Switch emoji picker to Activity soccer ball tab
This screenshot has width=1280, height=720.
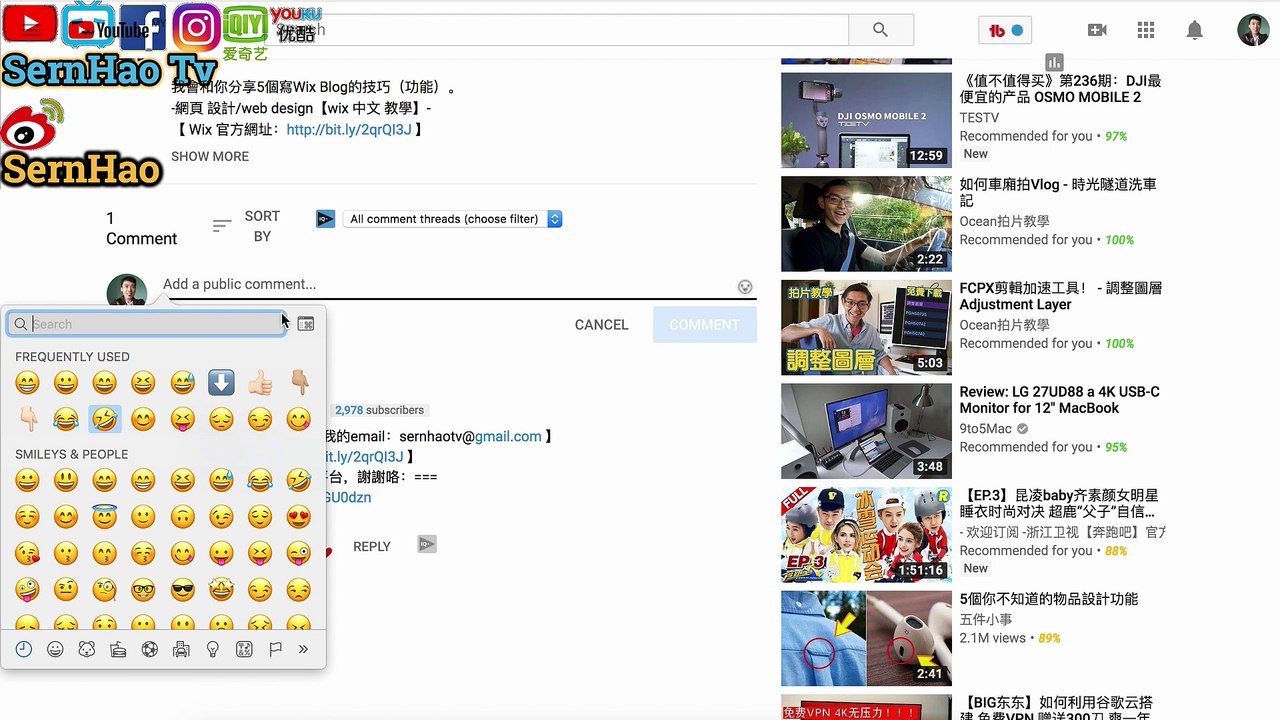point(150,649)
